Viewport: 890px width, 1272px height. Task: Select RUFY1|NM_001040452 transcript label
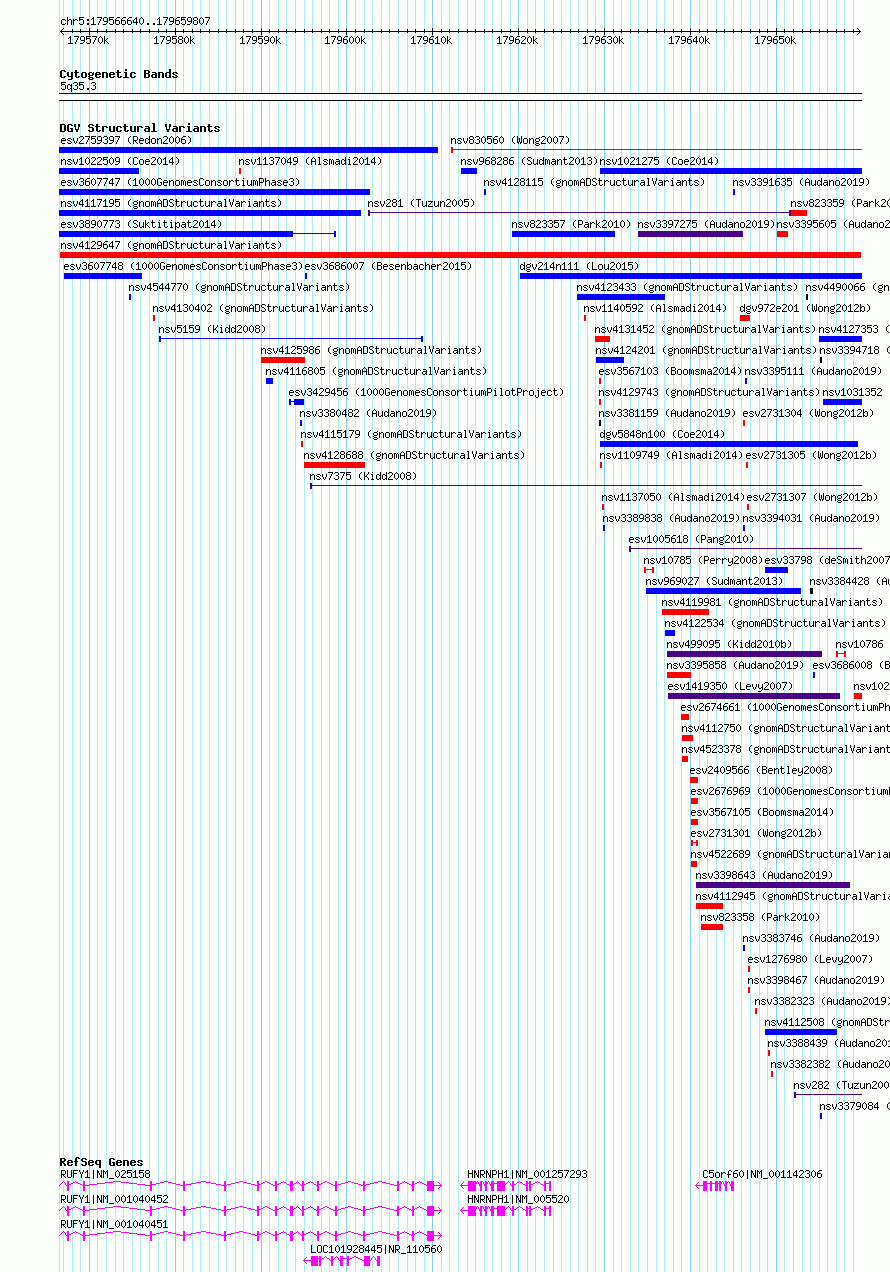click(x=114, y=1198)
